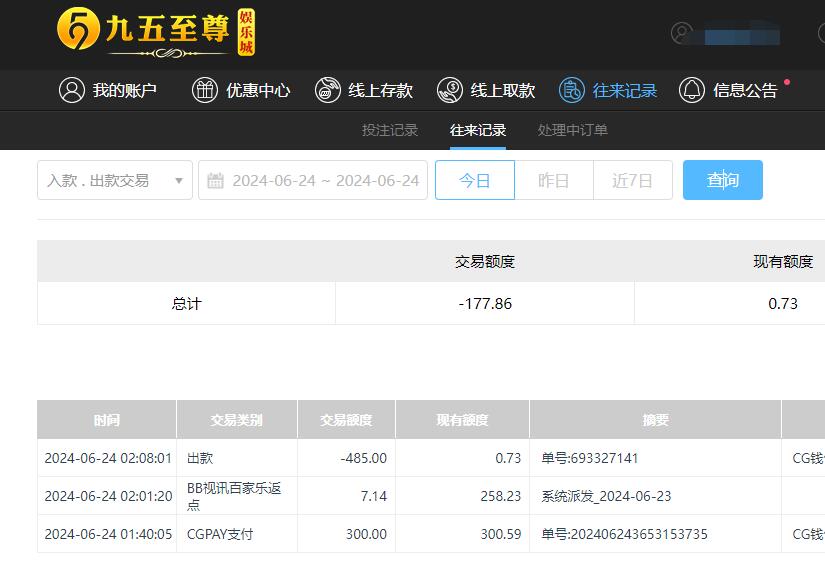Click amount 300.00
This screenshot has width=825, height=565.
click(366, 534)
